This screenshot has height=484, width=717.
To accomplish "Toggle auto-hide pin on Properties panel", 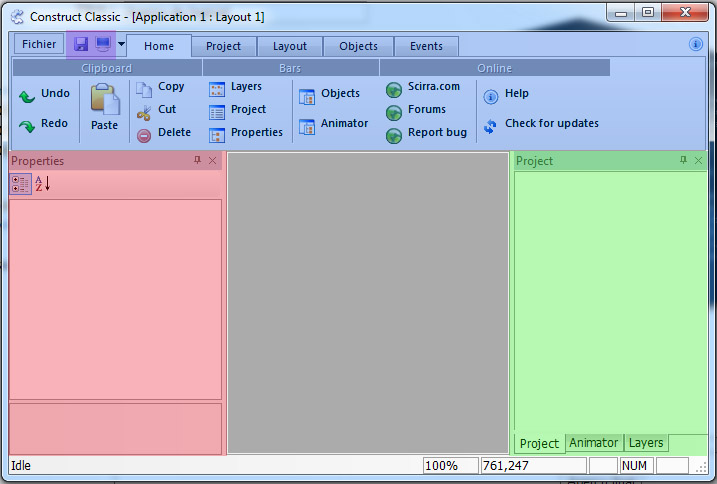I will pos(197,160).
